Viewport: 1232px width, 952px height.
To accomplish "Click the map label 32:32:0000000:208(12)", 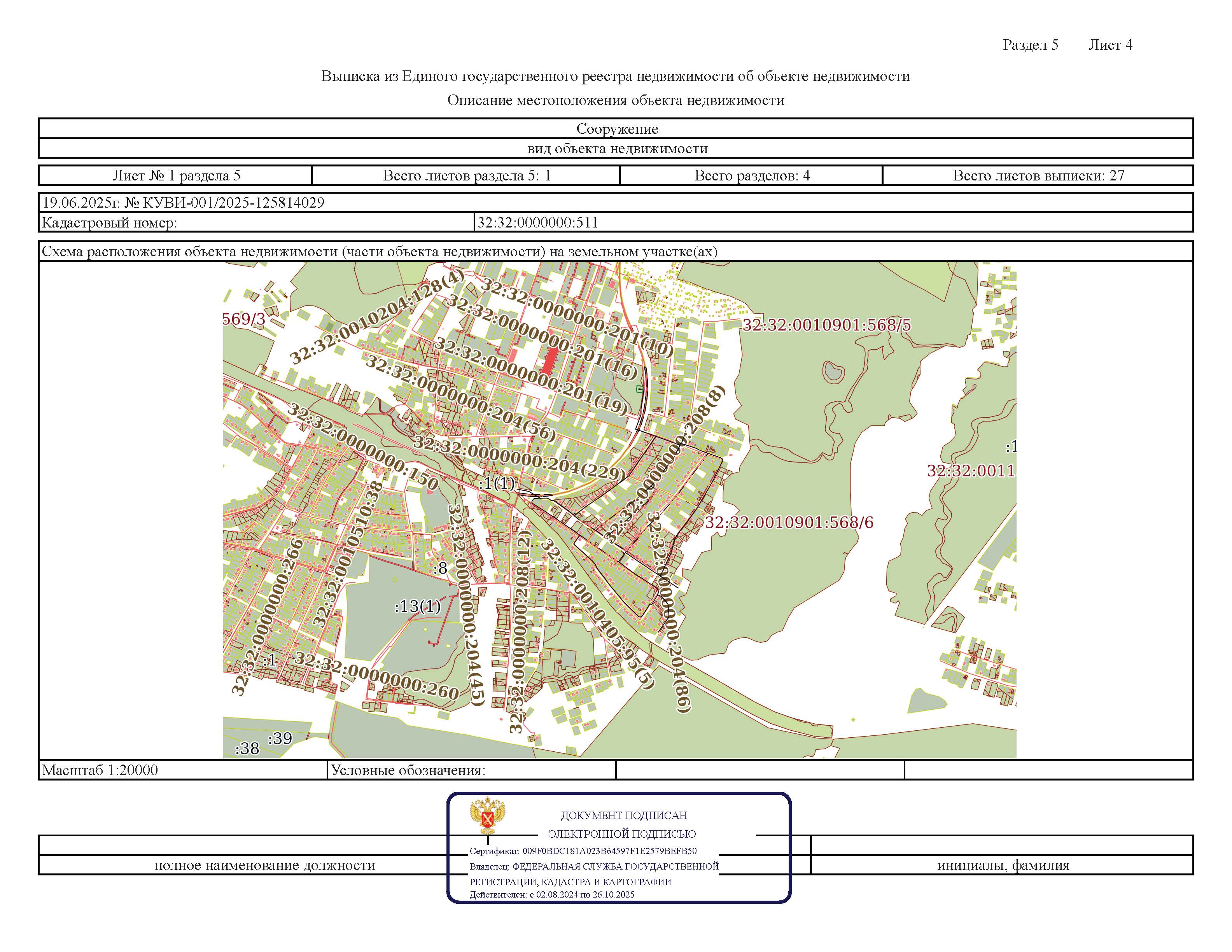I will [x=520, y=631].
